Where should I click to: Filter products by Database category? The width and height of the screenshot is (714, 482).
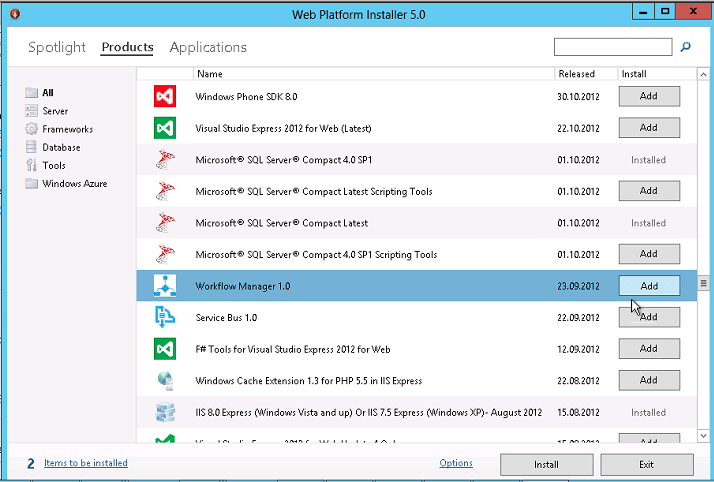click(x=61, y=147)
